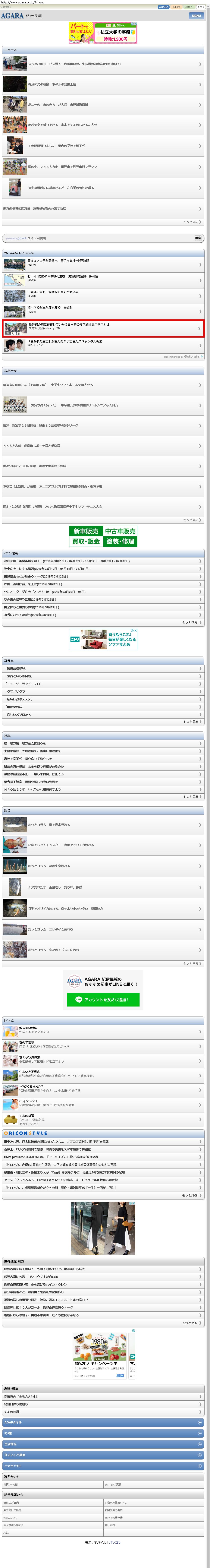Screen dimensions: 210x1568
Task: Open chevron on 印南町スポーツ賞 row
Action: [200, 446]
